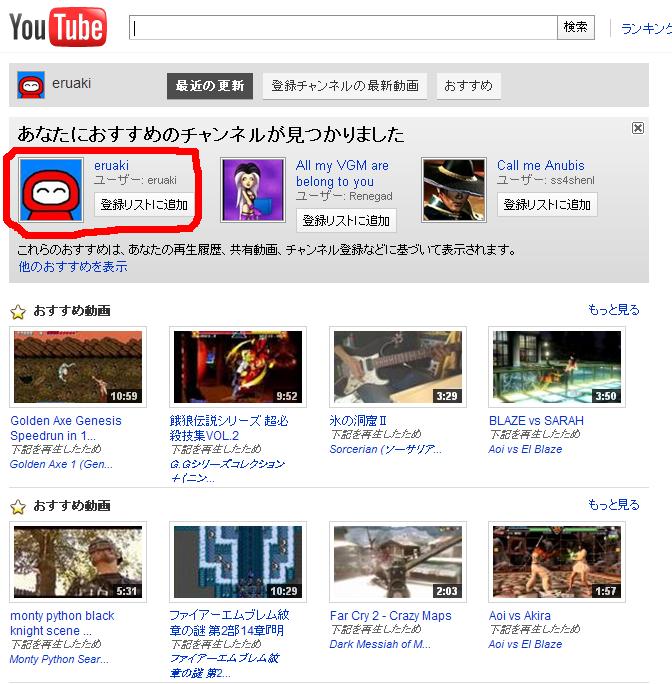
Task: Click the YouTube logo
Action: tap(58, 27)
